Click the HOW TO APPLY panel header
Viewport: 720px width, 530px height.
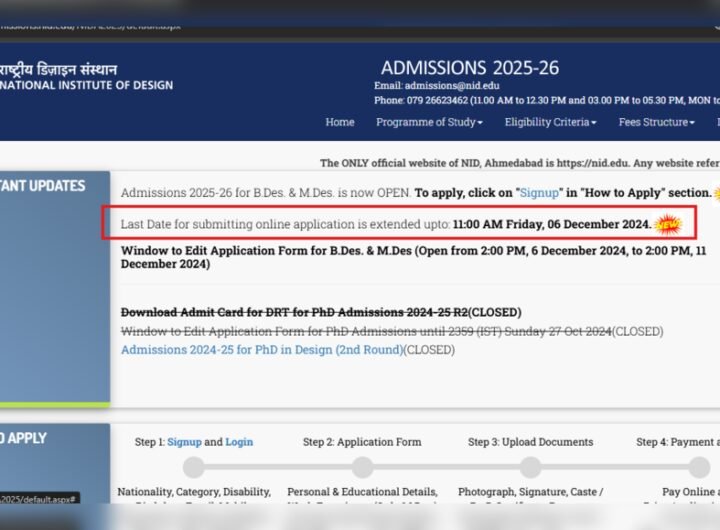click(x=23, y=438)
